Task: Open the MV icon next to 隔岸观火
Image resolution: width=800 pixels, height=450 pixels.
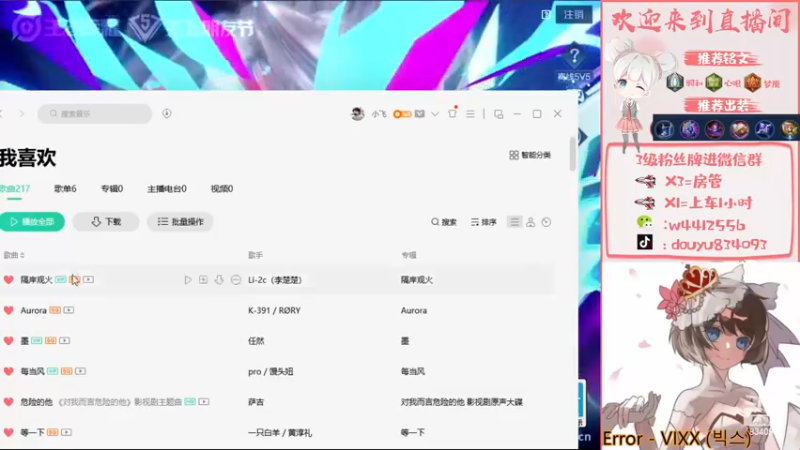Action: 88,280
